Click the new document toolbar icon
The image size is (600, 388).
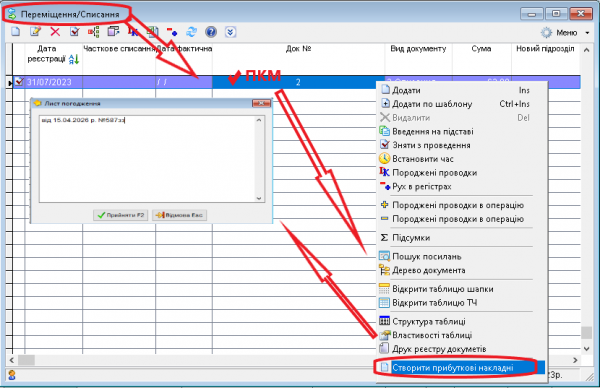pyautogui.click(x=16, y=32)
